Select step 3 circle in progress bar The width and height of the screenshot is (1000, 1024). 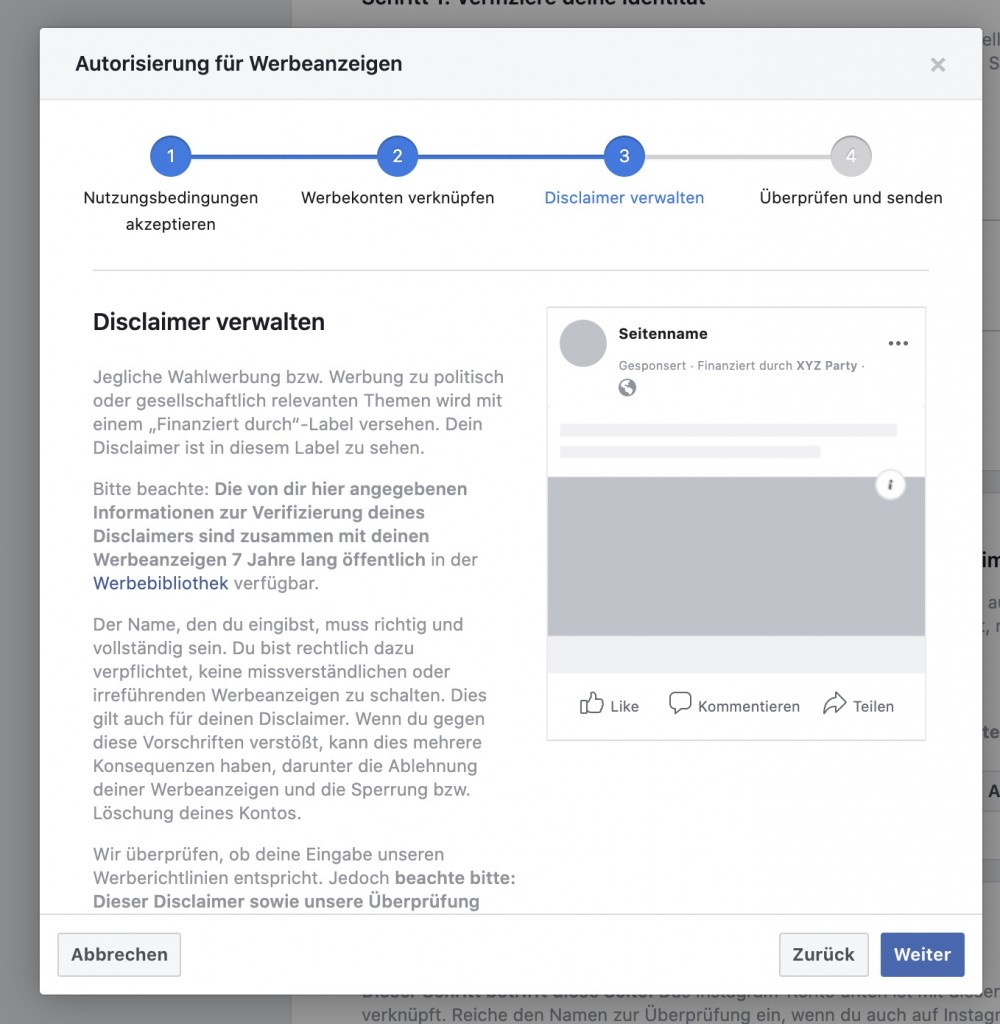(624, 156)
